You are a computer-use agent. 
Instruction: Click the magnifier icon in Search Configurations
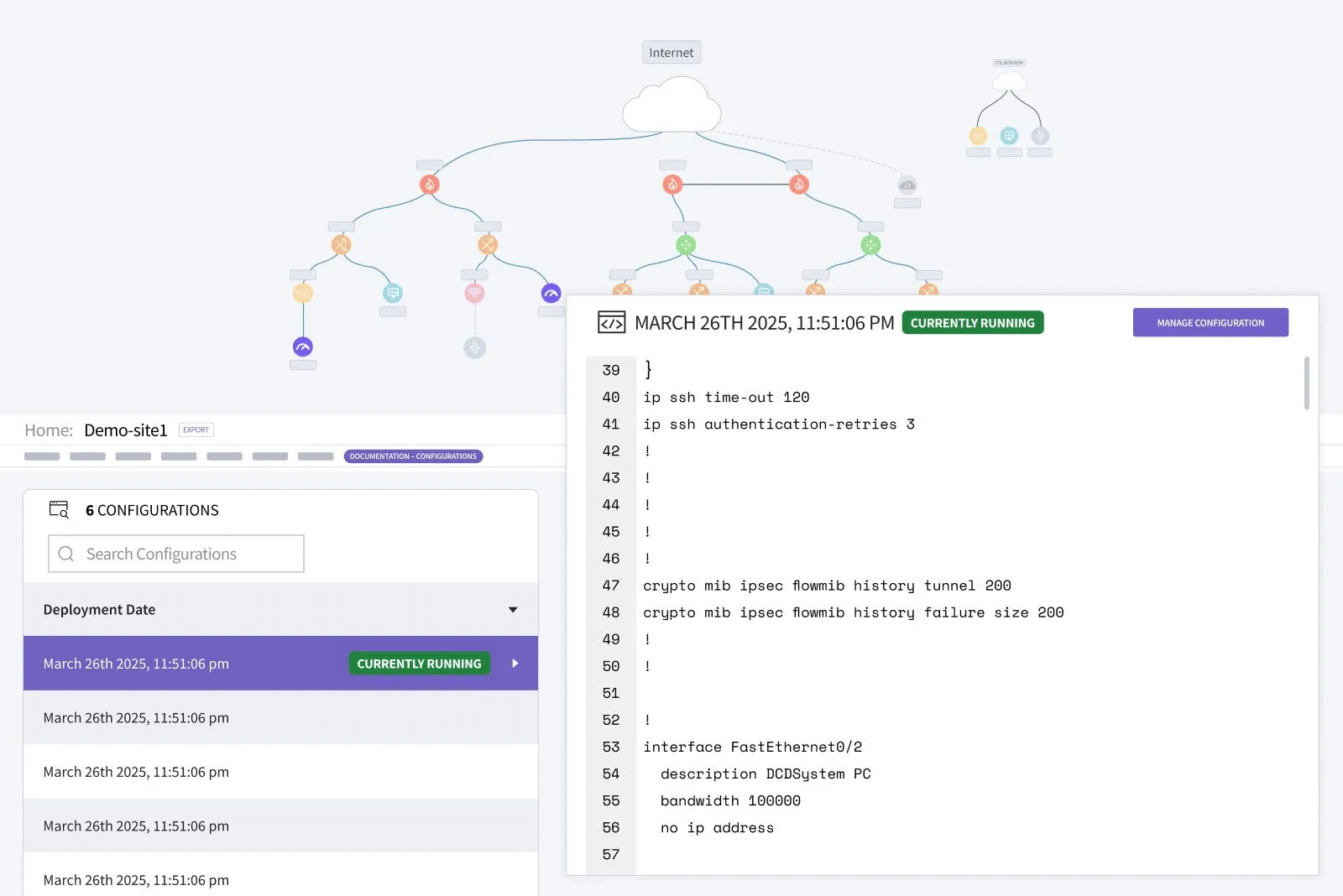click(66, 554)
